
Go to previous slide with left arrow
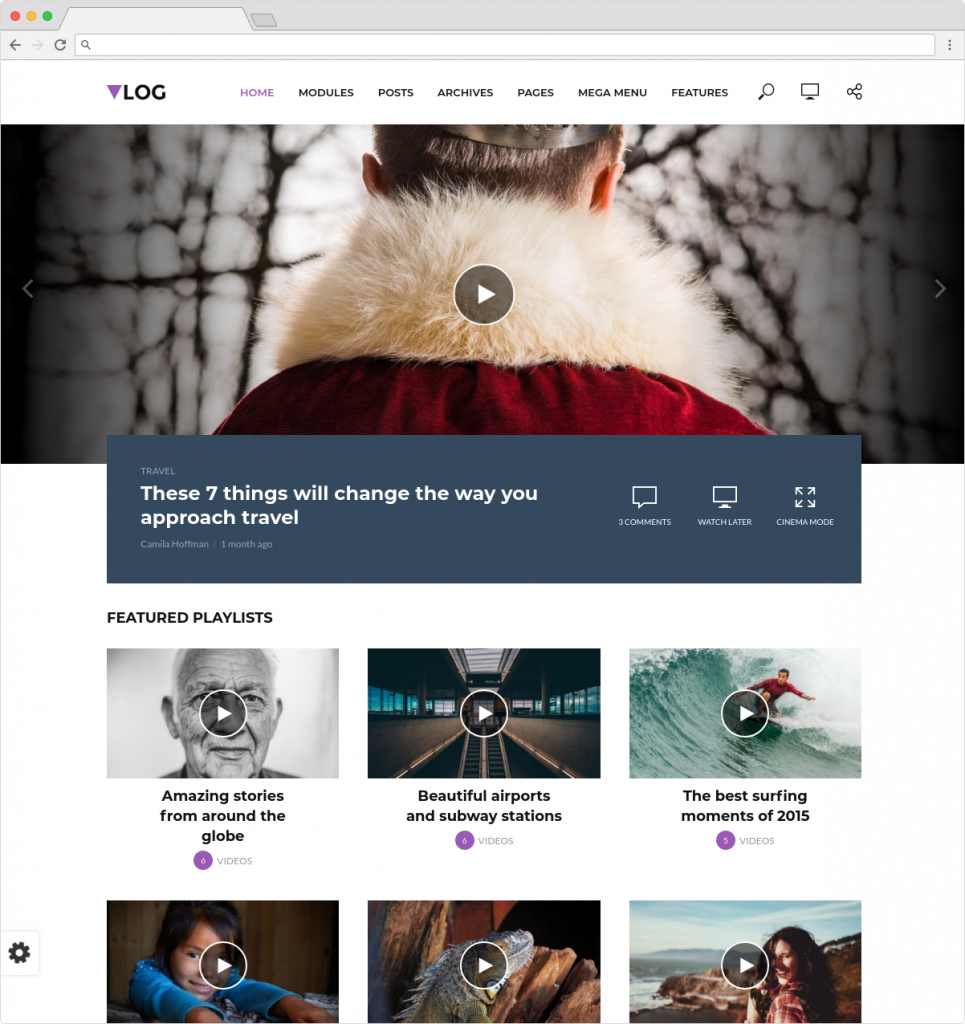[x=28, y=289]
